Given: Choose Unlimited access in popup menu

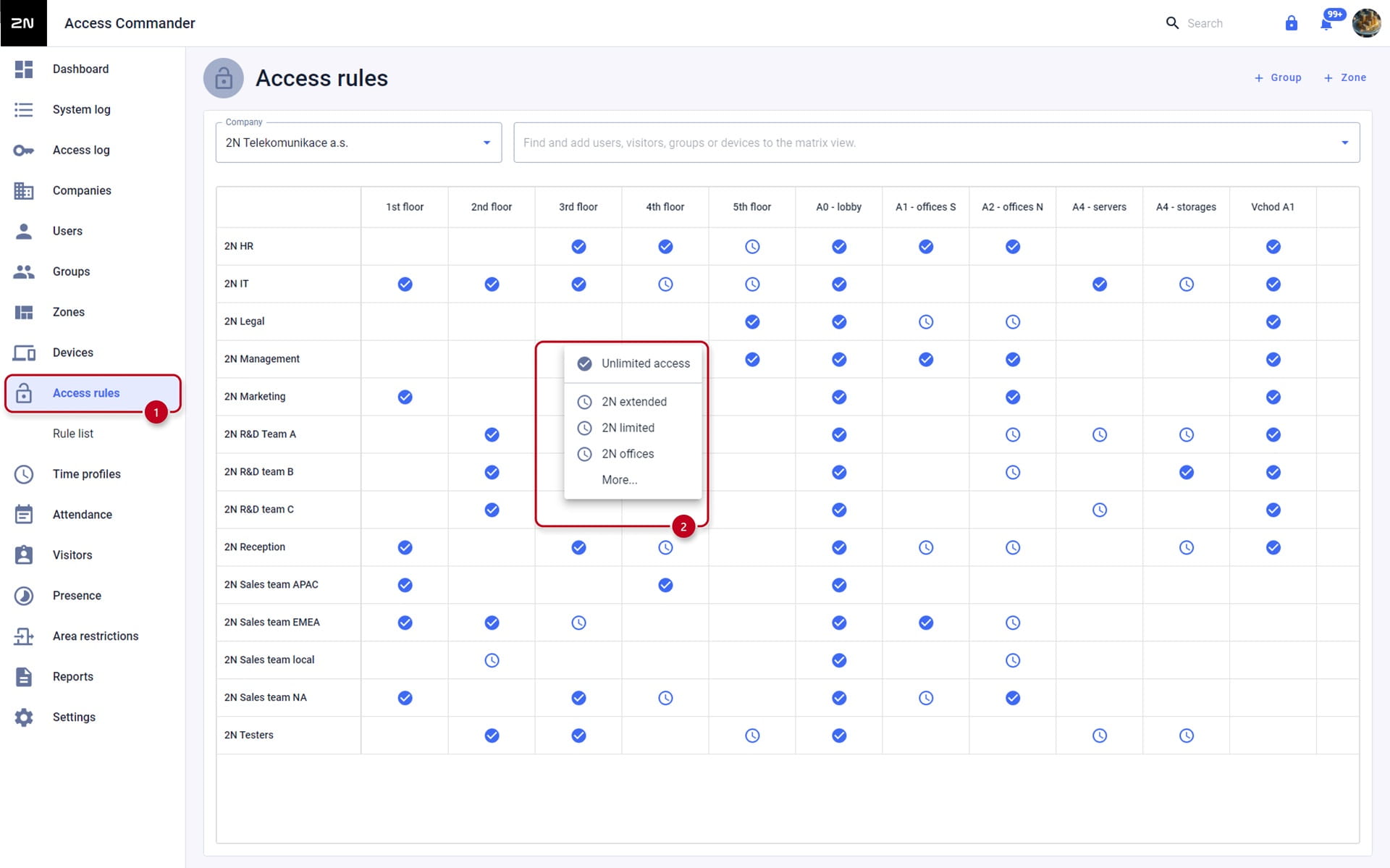Looking at the screenshot, I should click(633, 363).
